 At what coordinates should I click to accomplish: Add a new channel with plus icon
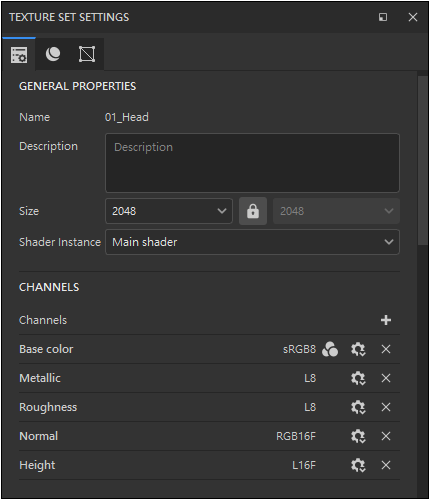[x=386, y=320]
